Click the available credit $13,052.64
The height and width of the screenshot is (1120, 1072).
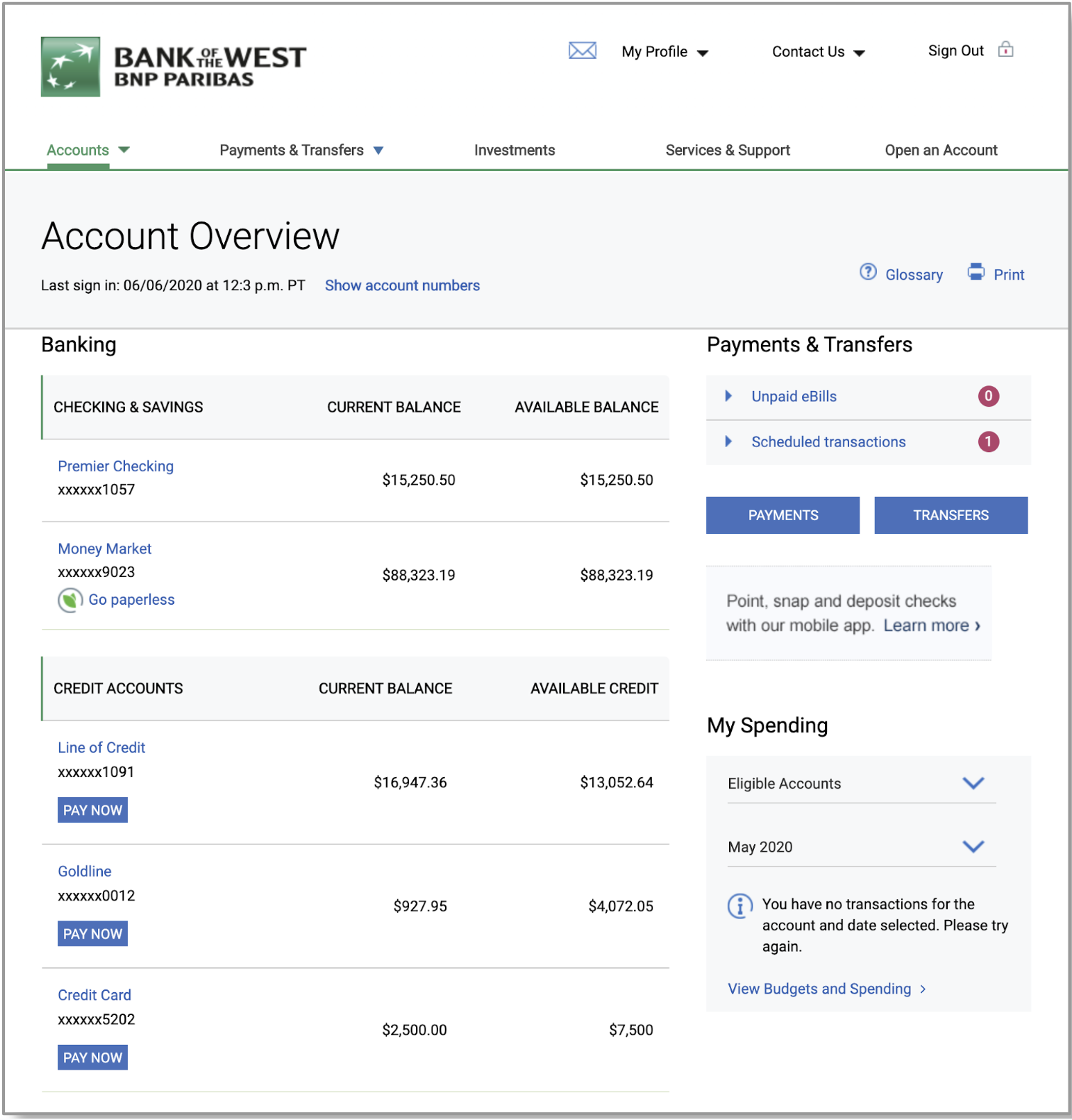(616, 782)
